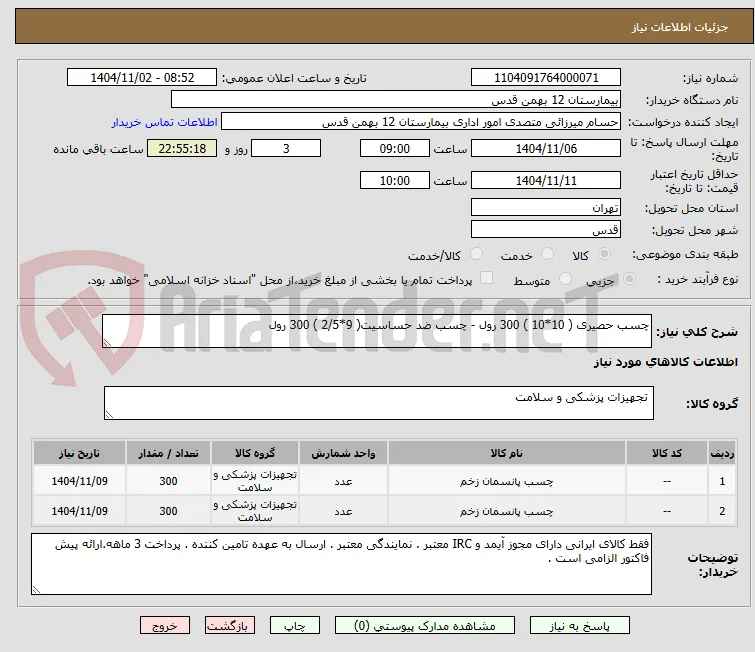Click the remaining days field showing 3

coord(286,148)
